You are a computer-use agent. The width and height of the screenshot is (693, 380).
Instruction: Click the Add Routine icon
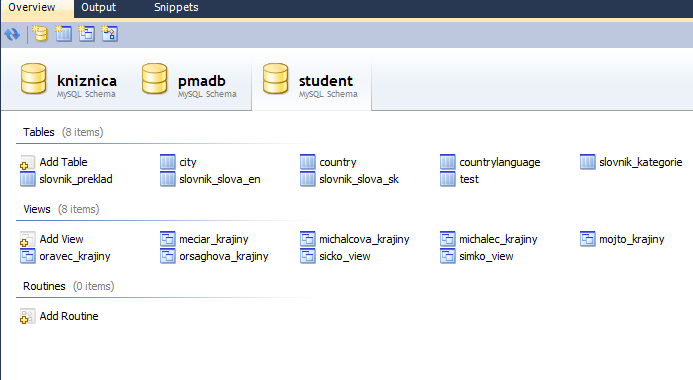click(x=27, y=316)
